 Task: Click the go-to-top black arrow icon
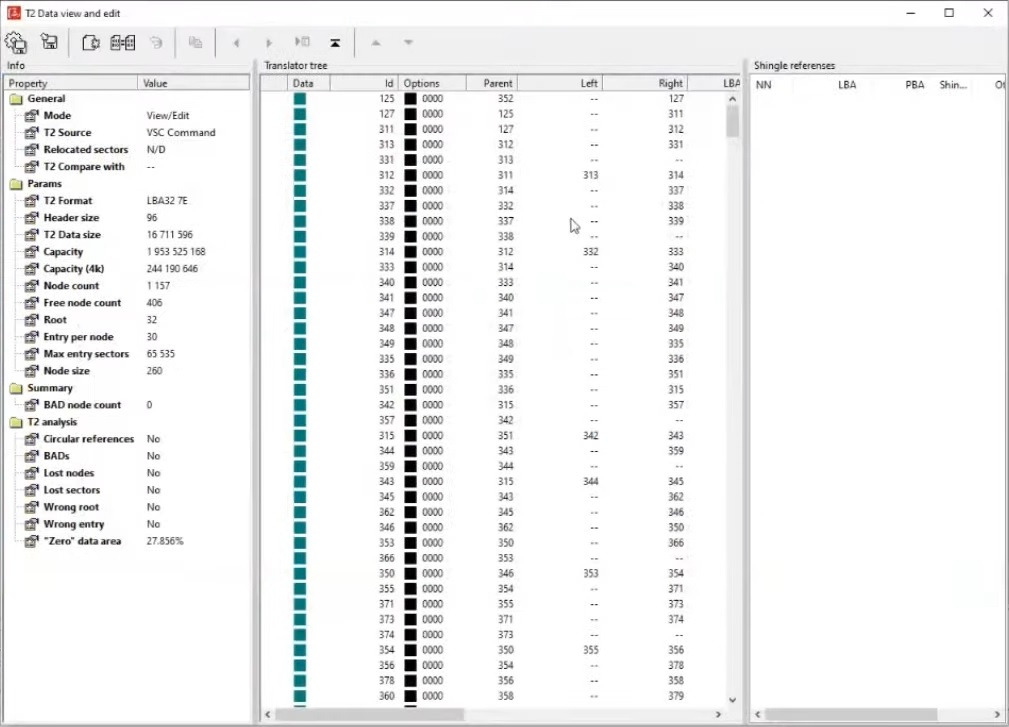[x=335, y=42]
